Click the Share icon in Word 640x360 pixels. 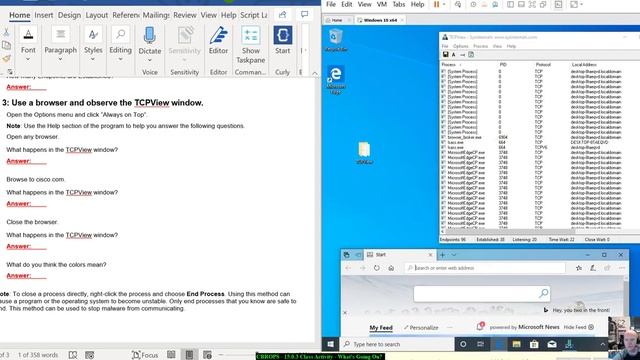282,15
